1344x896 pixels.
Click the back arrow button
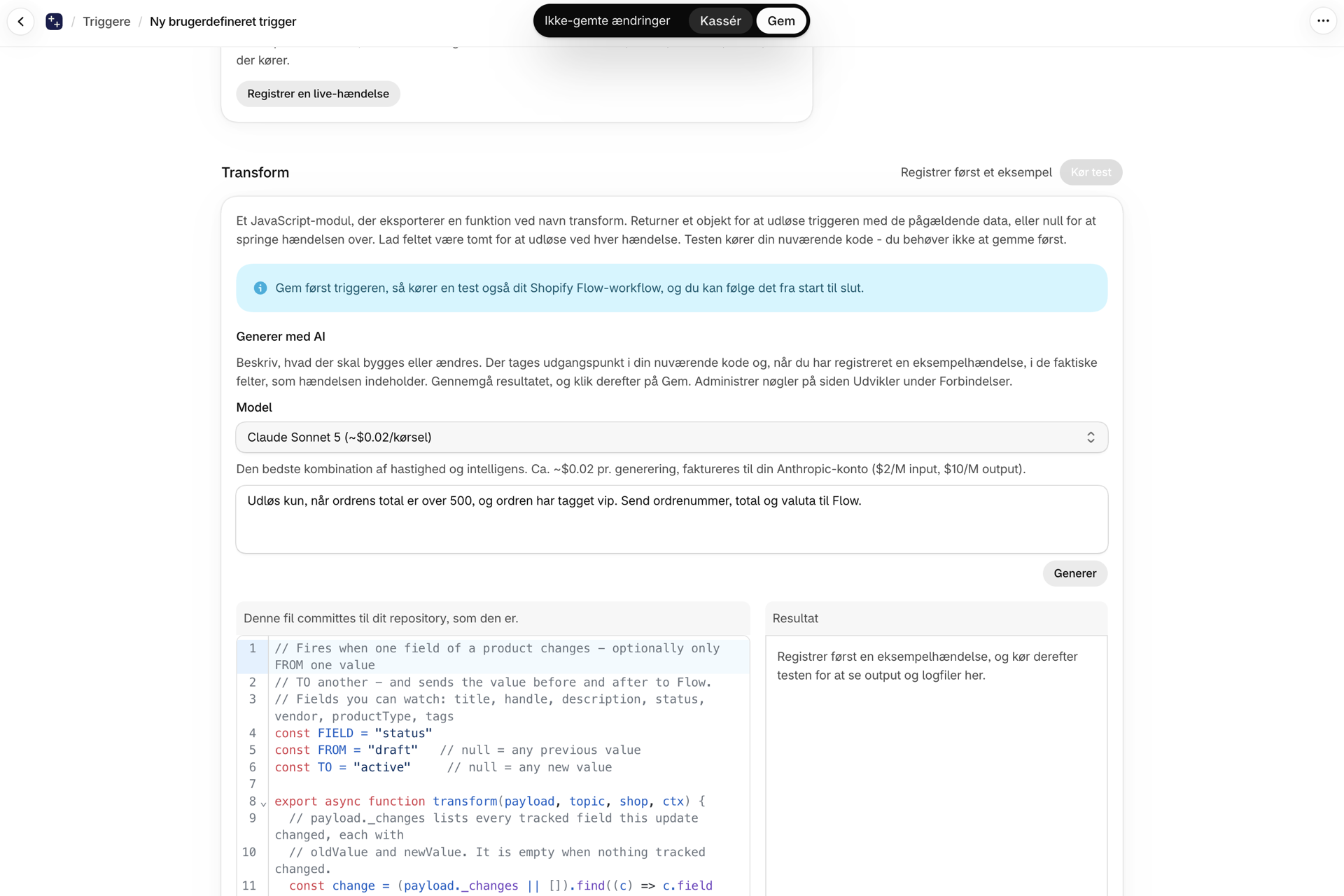coord(21,21)
